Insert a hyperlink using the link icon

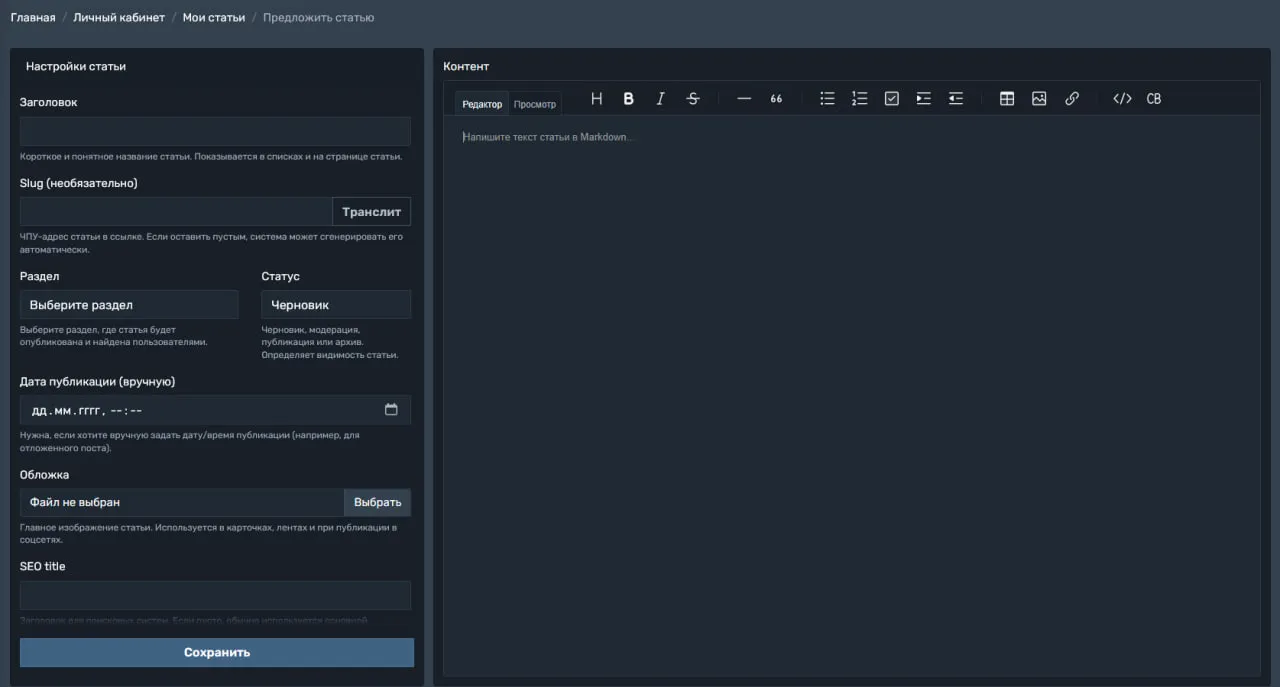point(1072,99)
